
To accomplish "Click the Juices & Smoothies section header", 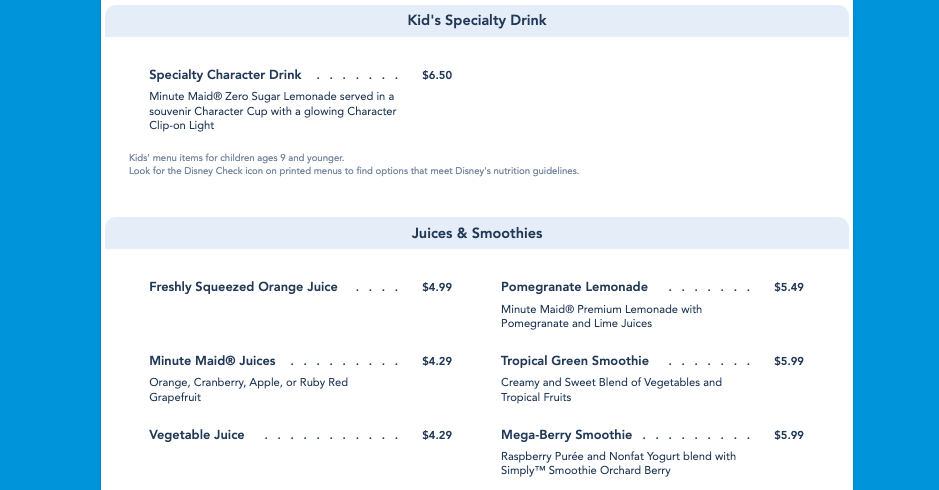I will pos(477,233).
